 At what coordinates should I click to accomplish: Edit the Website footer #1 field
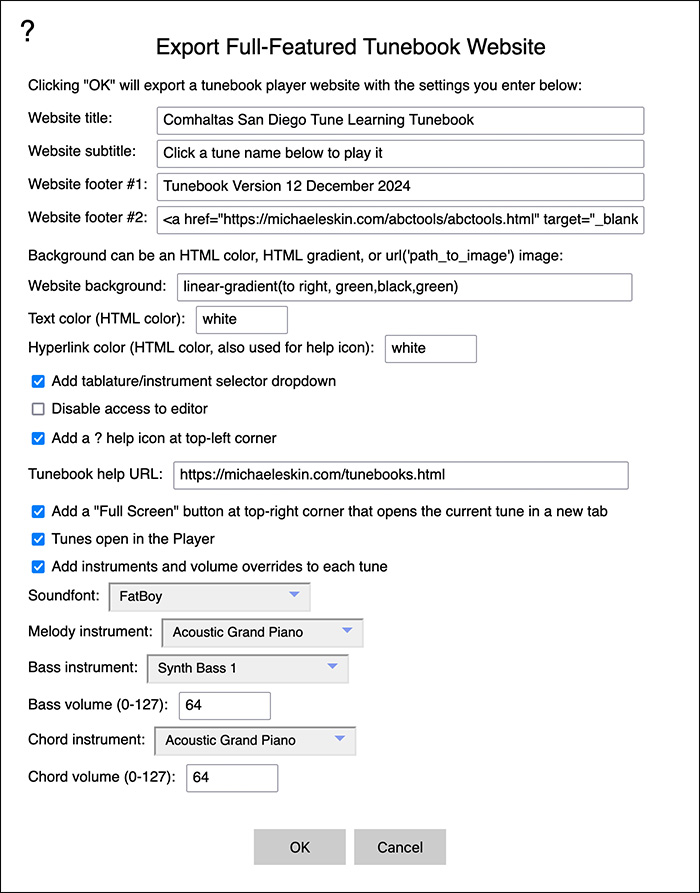pos(400,187)
